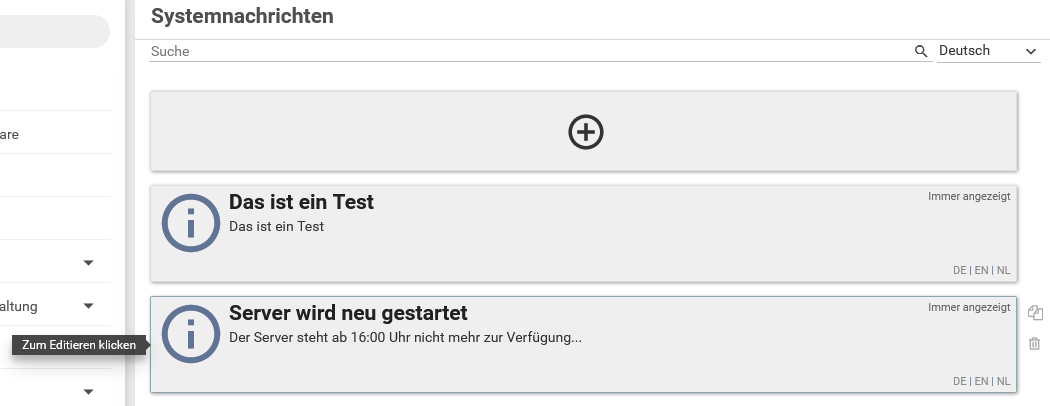This screenshot has height=406, width=1050.
Task: Click the NL language tag on the Server message
Action: click(x=1003, y=381)
